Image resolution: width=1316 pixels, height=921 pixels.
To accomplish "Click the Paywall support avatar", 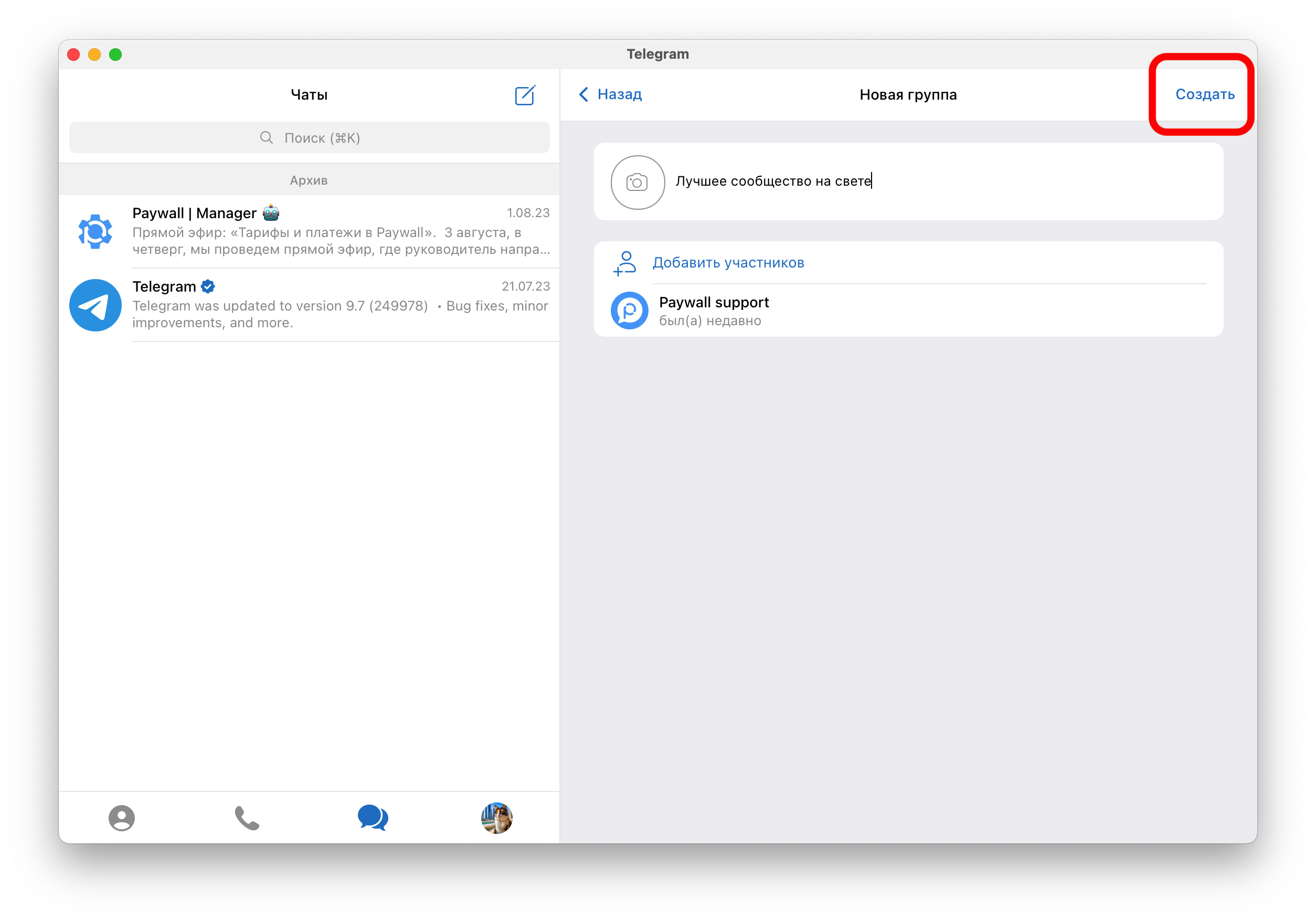I will coord(629,310).
